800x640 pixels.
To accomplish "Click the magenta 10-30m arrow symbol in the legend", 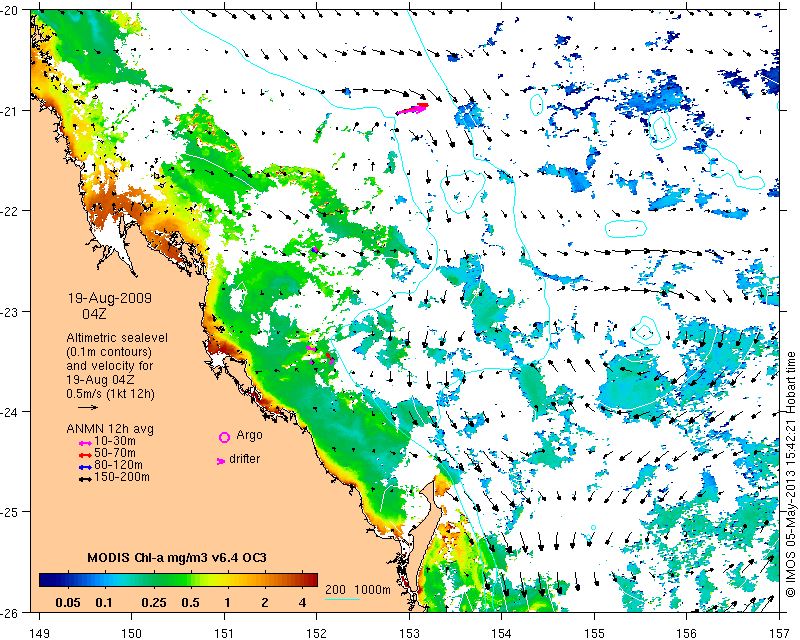I will tap(85, 443).
